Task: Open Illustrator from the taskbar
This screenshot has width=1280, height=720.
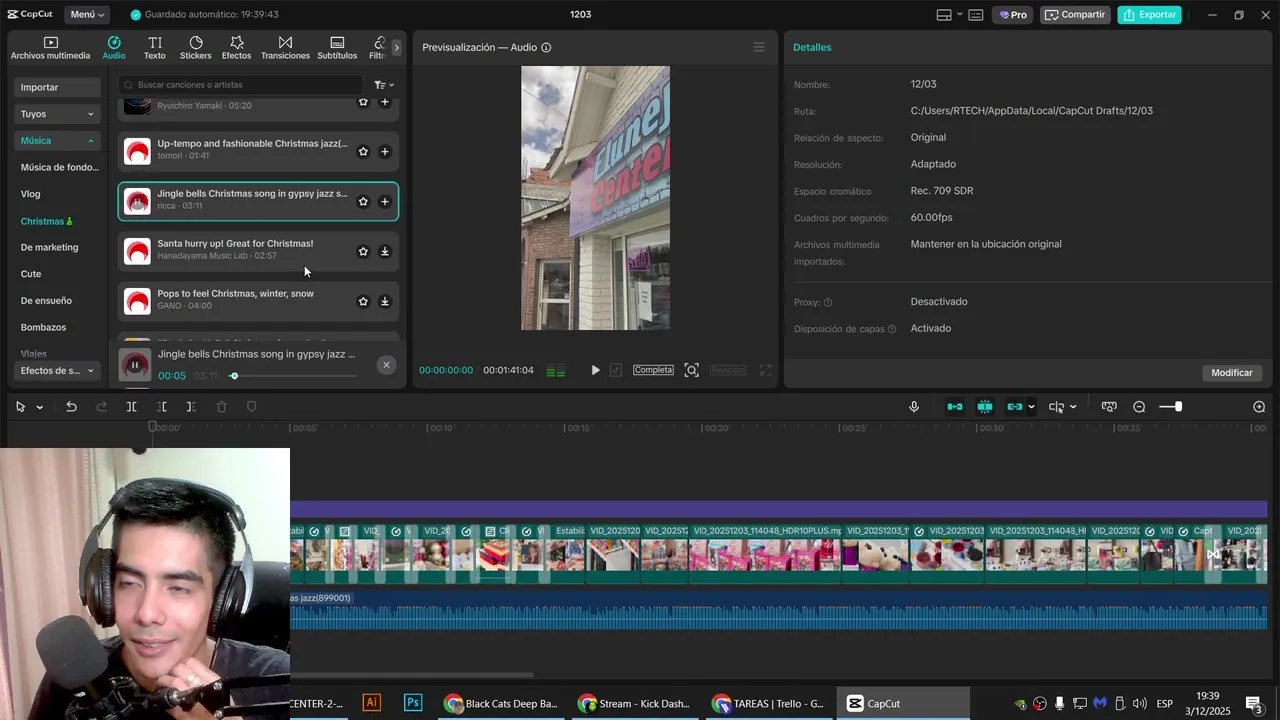Action: [372, 703]
